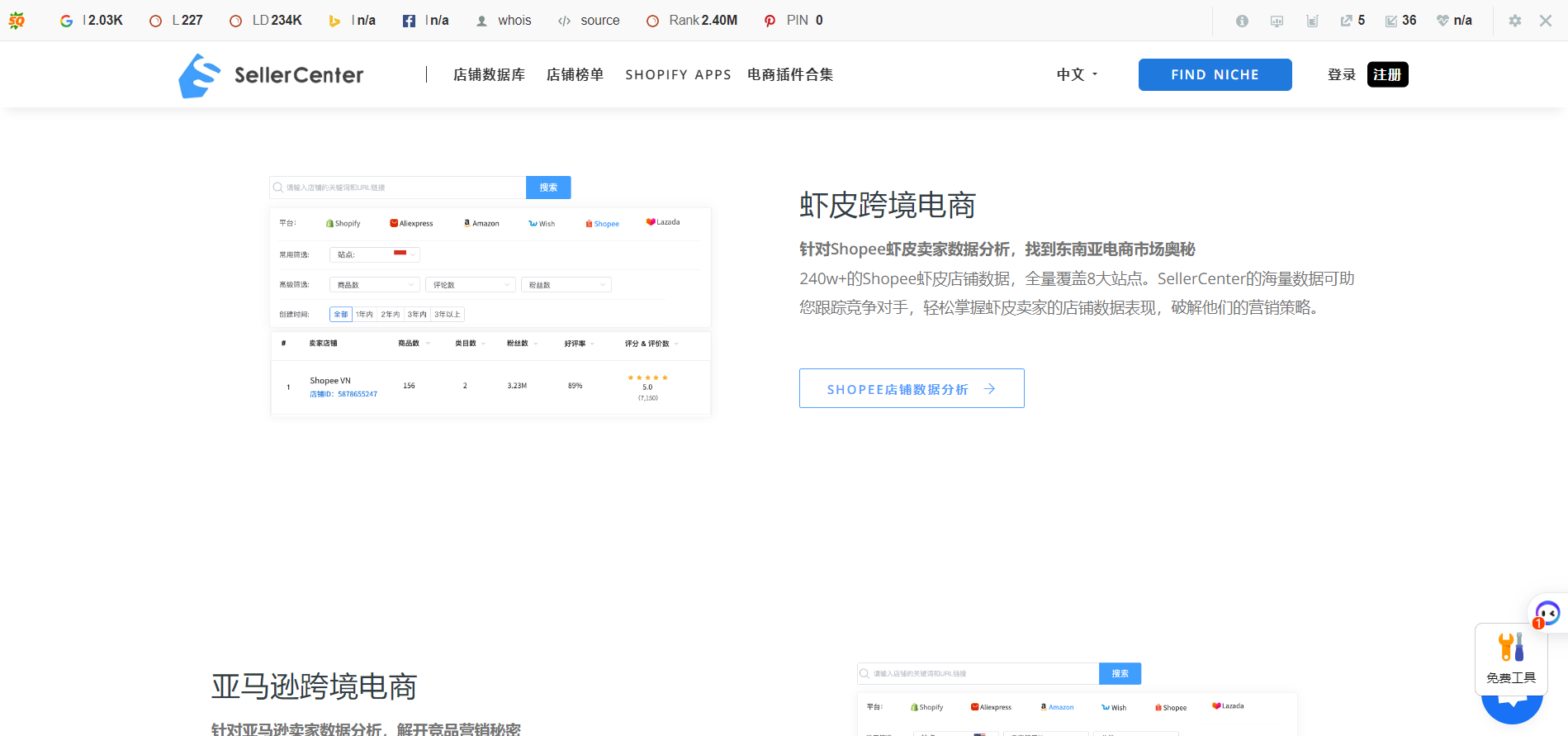Open the Rank 2.40M parameter

692,21
